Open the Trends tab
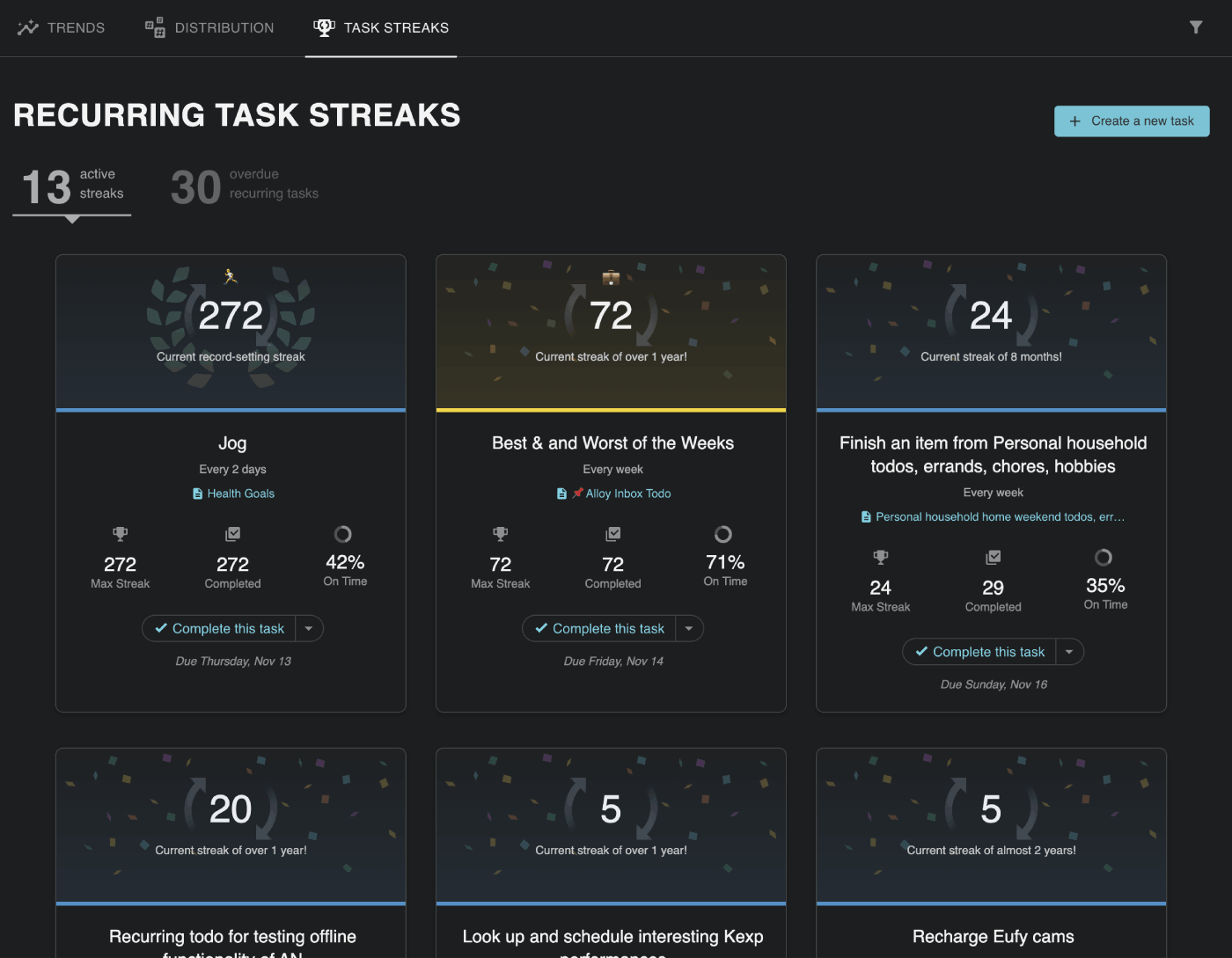The height and width of the screenshot is (958, 1232). coord(62,27)
